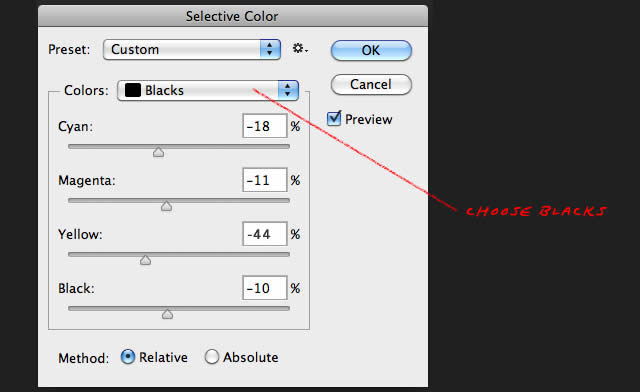Click the Cyan percentage input field
The image size is (640, 392).
pos(265,126)
